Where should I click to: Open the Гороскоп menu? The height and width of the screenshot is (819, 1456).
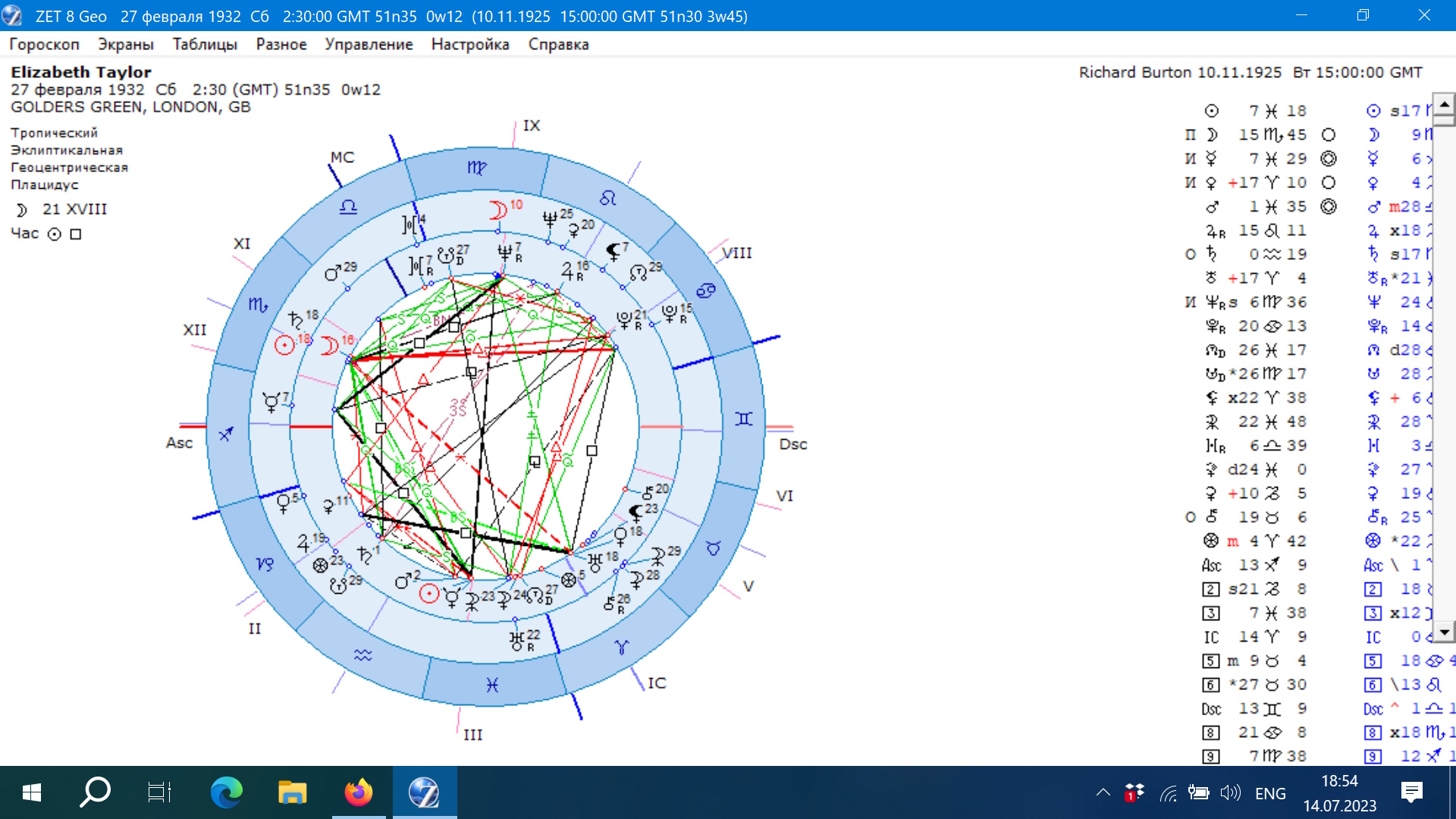click(x=44, y=44)
